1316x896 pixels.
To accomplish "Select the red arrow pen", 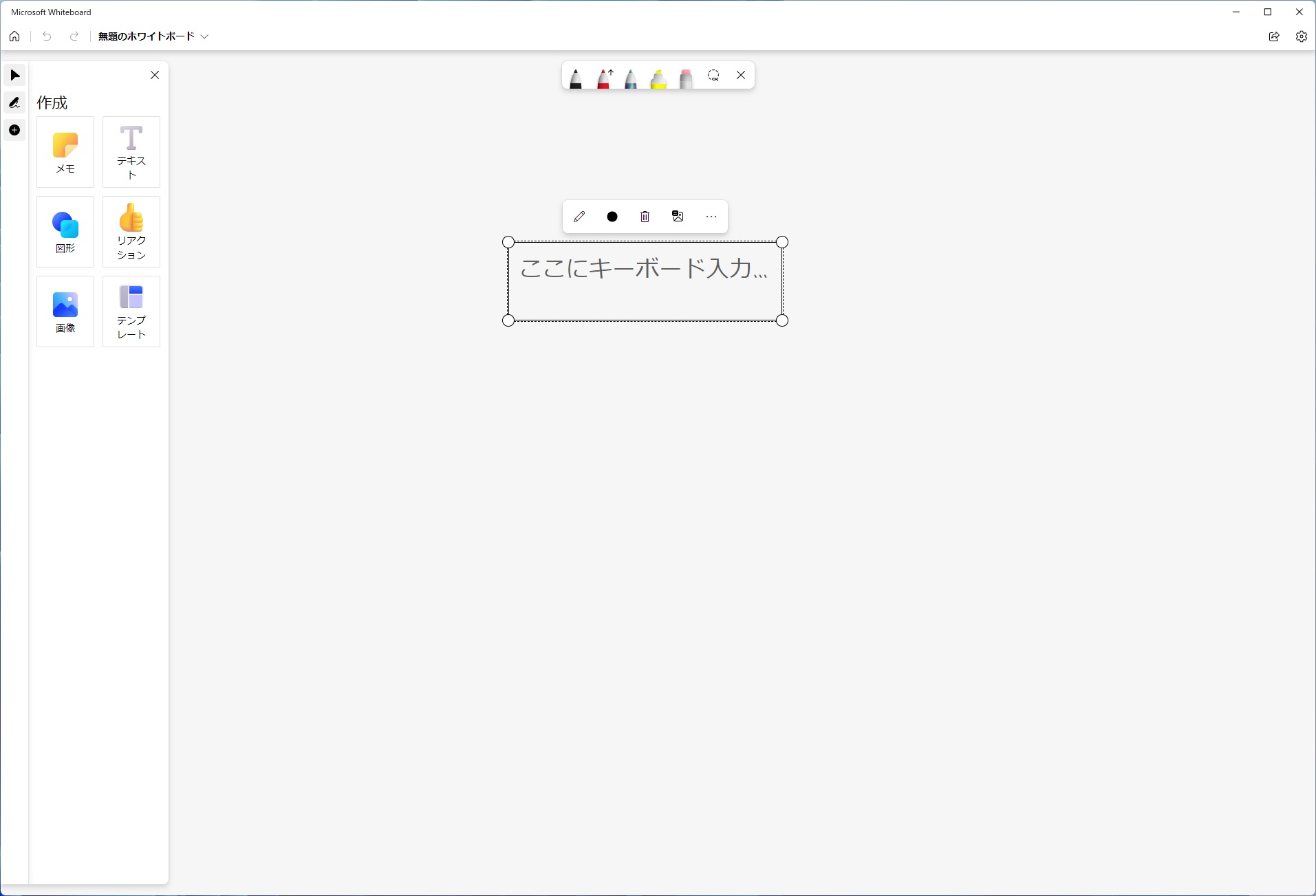I will tap(604, 78).
